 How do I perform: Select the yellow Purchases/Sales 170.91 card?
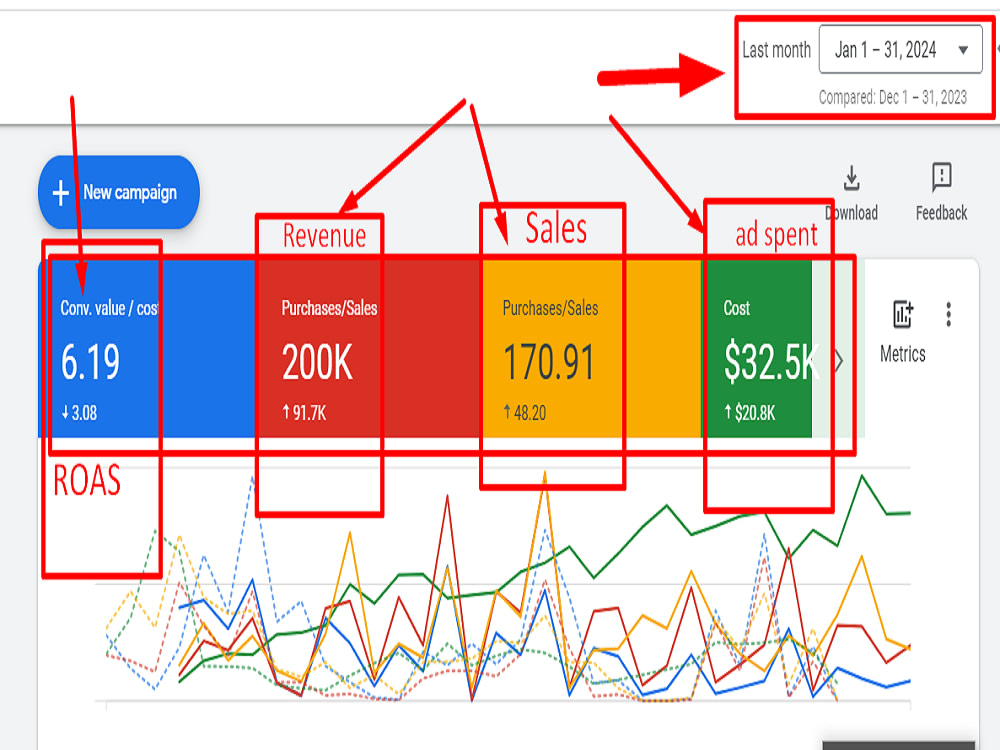click(x=592, y=349)
